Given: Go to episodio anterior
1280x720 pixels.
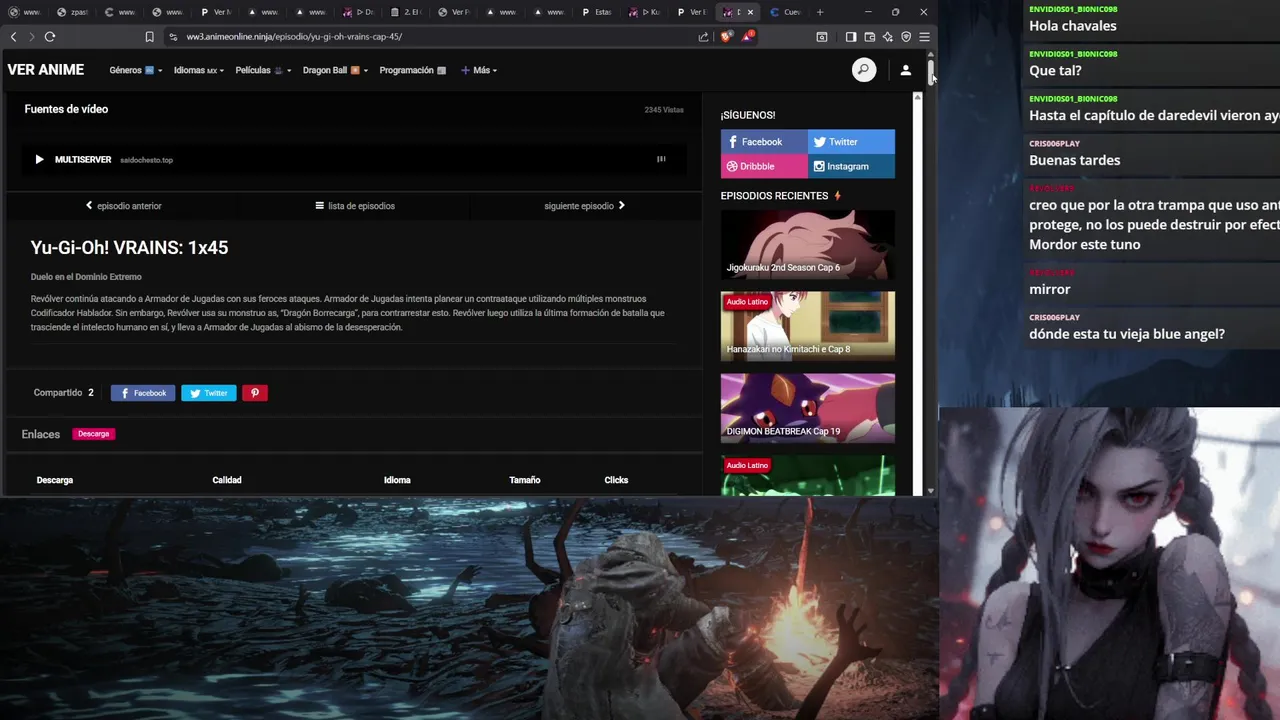Looking at the screenshot, I should [x=123, y=206].
